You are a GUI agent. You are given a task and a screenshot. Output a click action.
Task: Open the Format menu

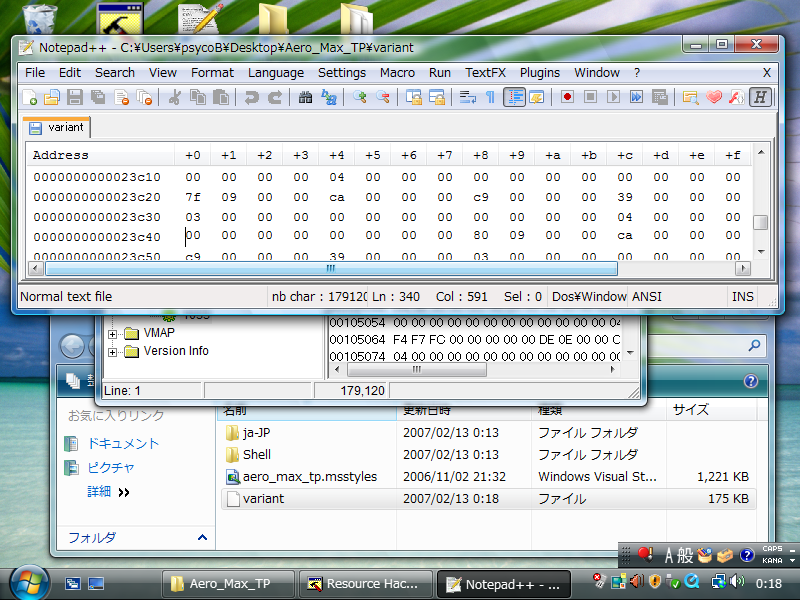tap(212, 73)
